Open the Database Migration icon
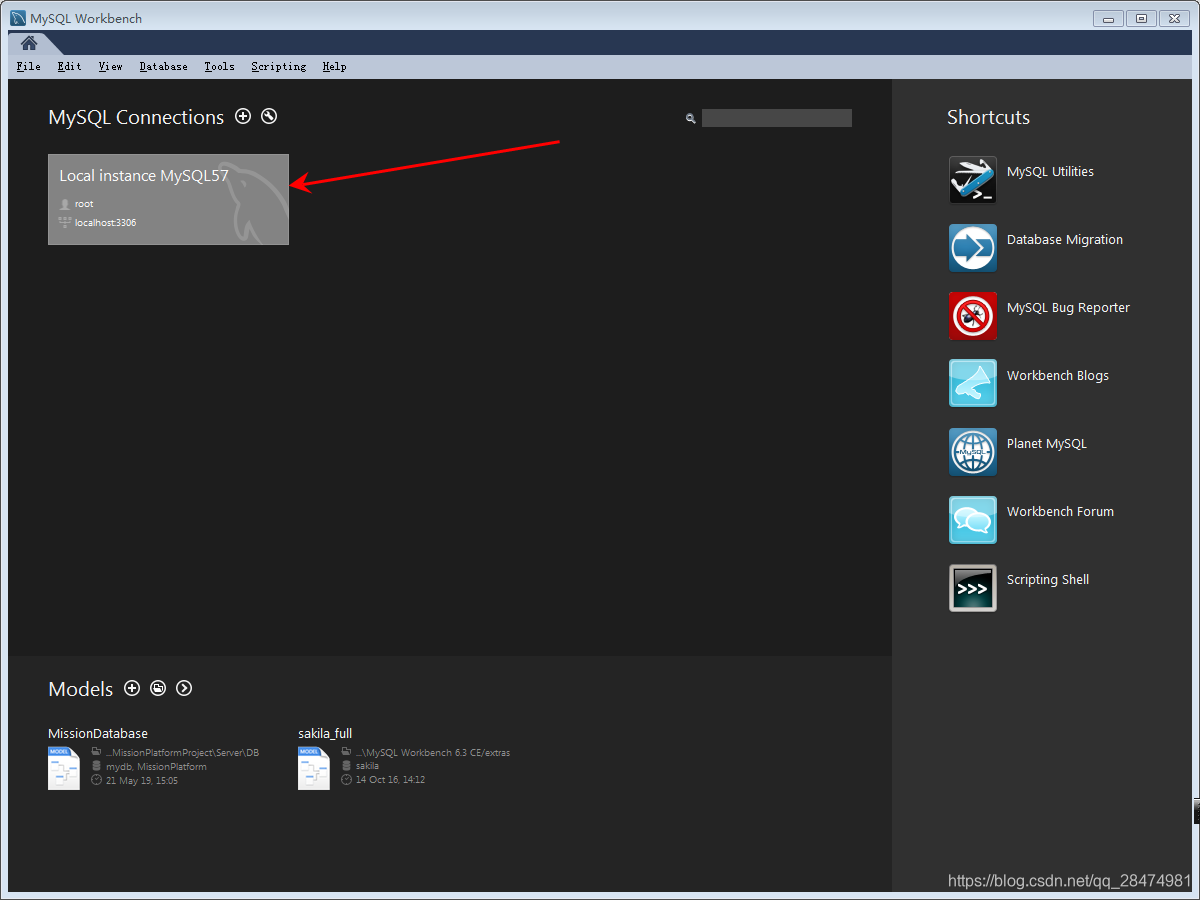 (x=973, y=248)
